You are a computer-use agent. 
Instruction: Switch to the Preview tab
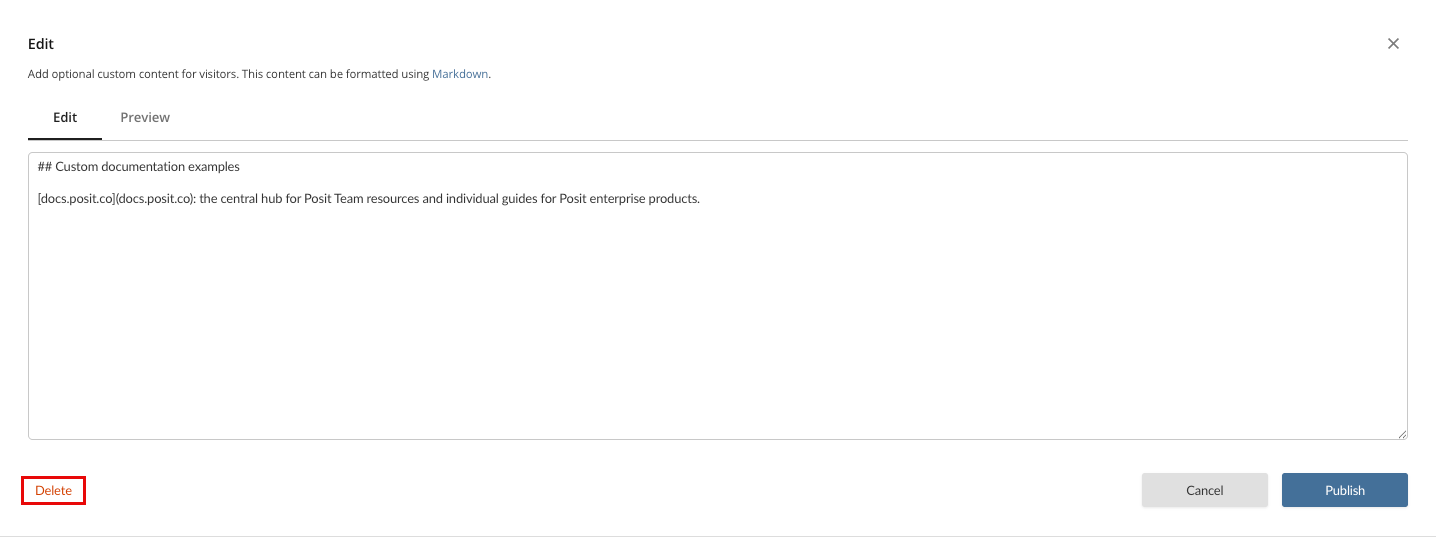coord(145,117)
